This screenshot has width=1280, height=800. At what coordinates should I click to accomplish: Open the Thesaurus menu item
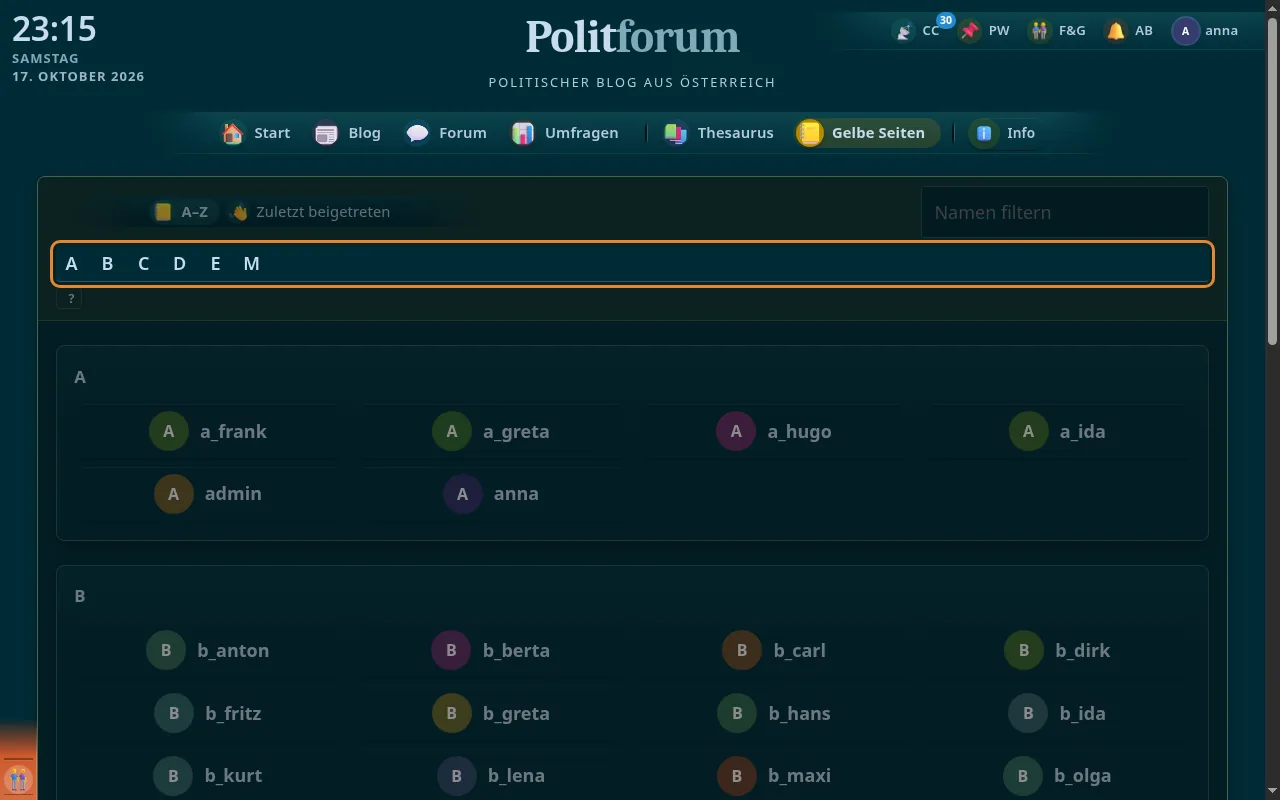[720, 133]
